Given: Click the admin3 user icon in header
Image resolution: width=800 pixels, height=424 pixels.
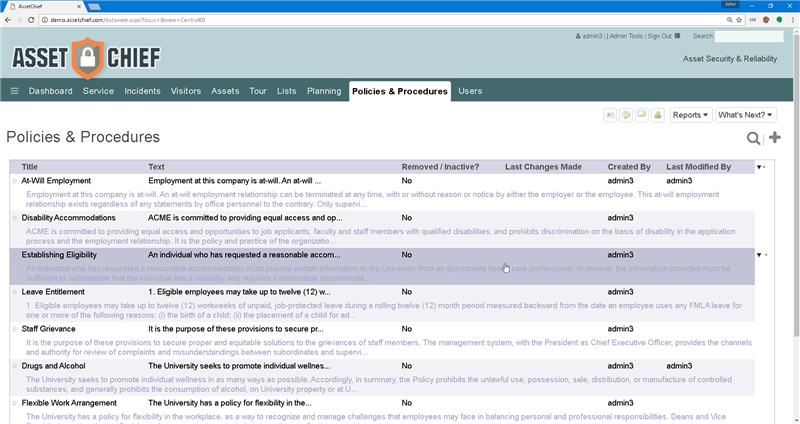Looking at the screenshot, I should pos(578,36).
